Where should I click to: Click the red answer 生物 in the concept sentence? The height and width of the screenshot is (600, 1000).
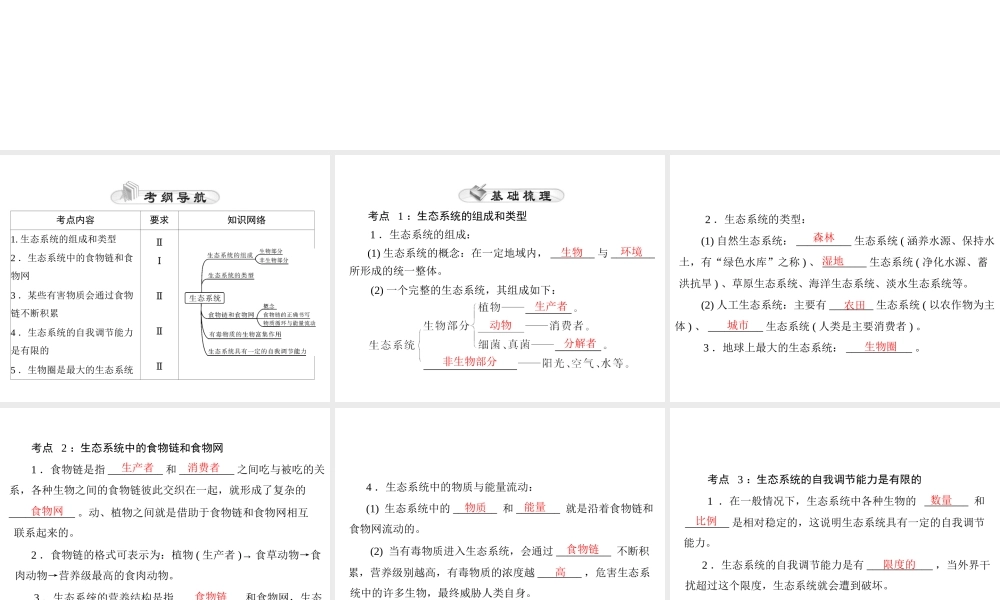pos(572,252)
